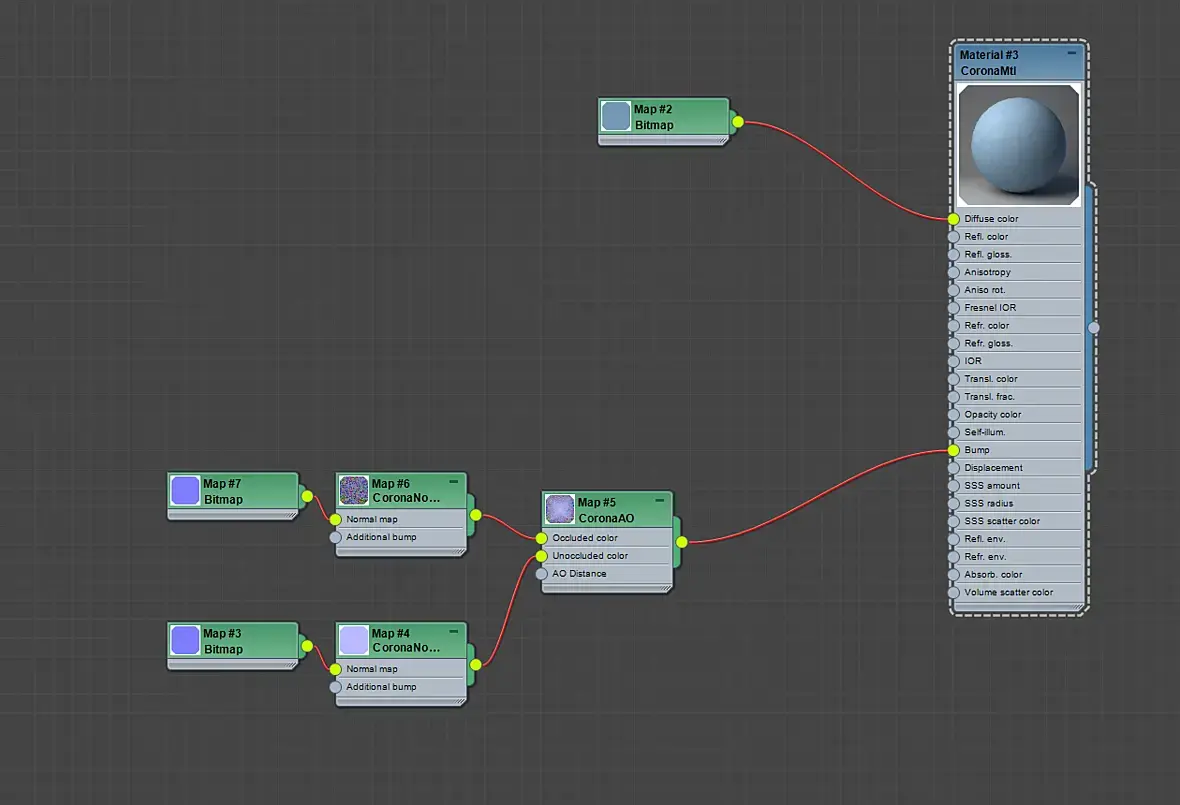Click the AO Distance input socket
Viewport: 1180px width, 805px height.
pyautogui.click(x=541, y=574)
